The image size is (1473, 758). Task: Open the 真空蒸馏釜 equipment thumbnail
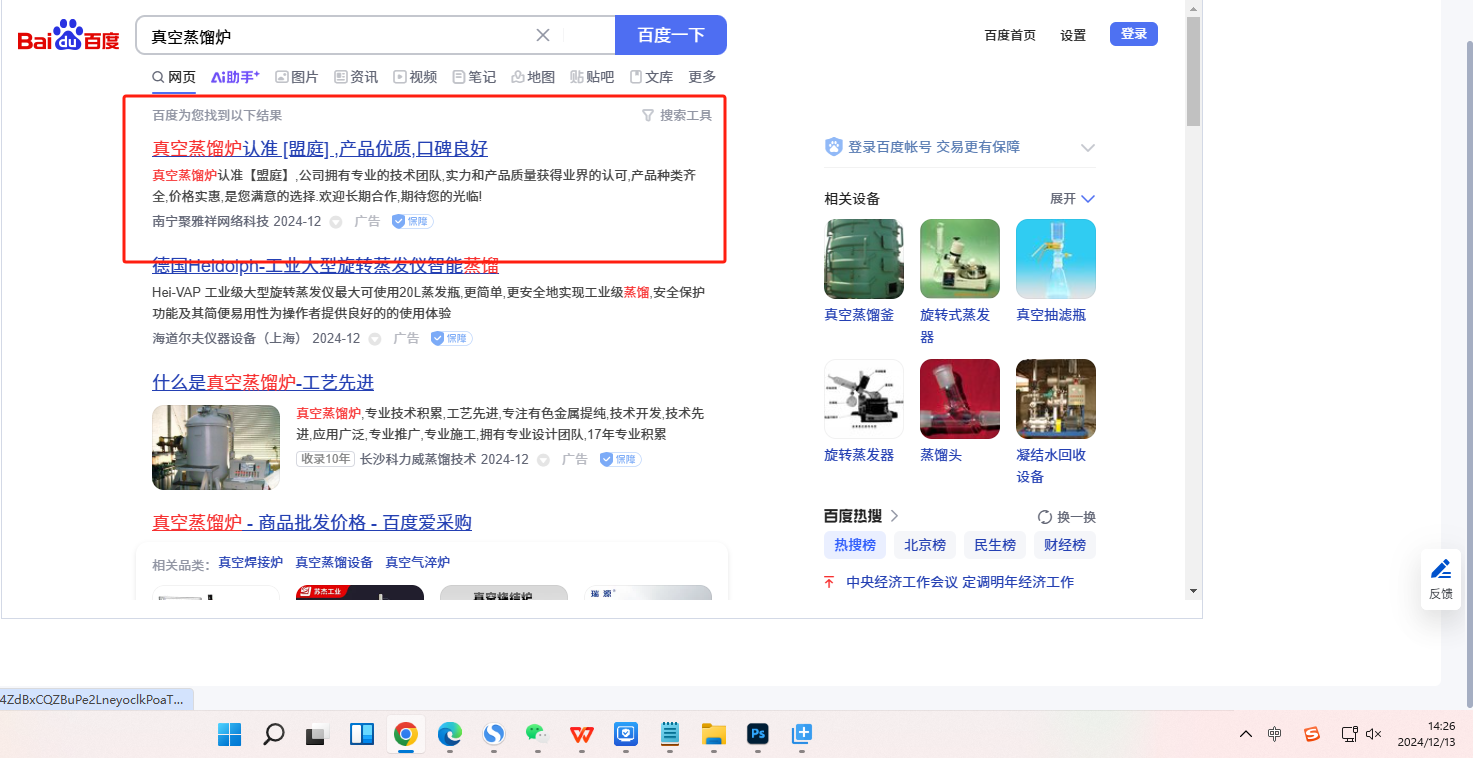click(x=864, y=259)
